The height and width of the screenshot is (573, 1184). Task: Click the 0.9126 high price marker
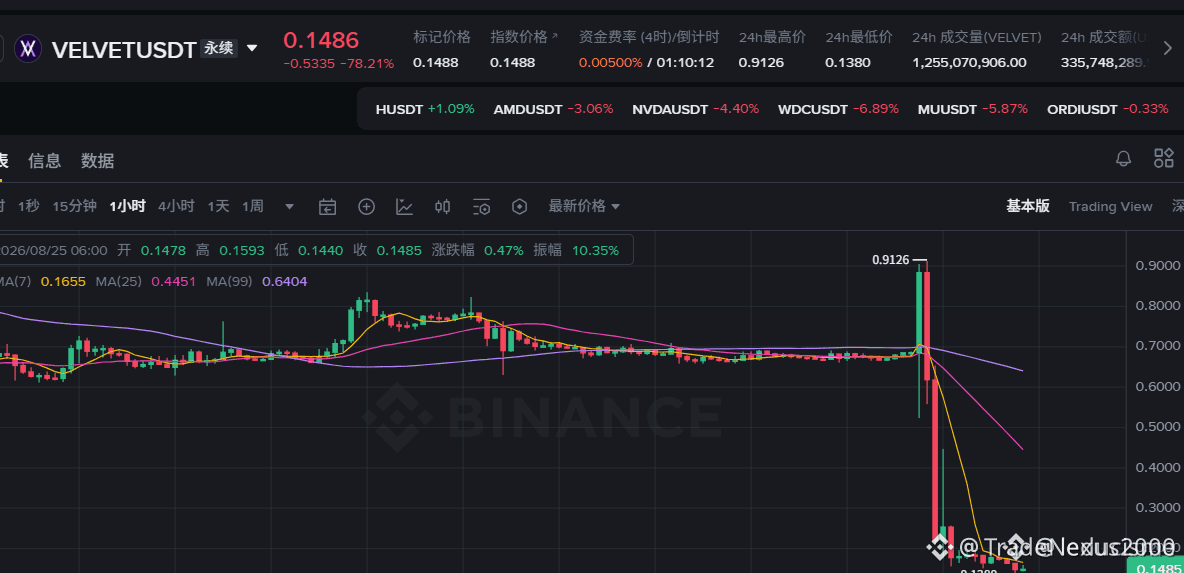point(890,260)
